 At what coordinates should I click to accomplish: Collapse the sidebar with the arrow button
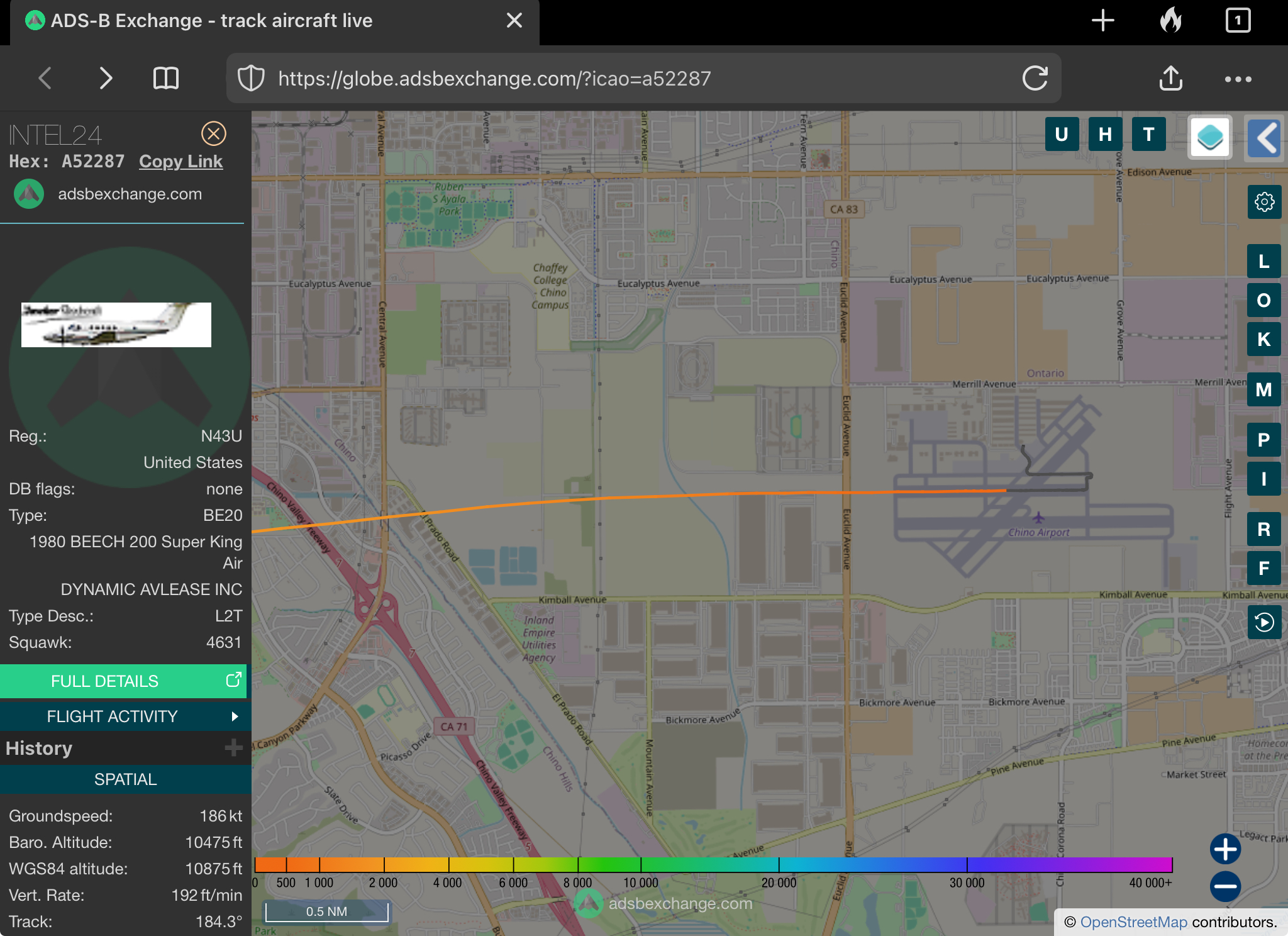tap(1265, 137)
